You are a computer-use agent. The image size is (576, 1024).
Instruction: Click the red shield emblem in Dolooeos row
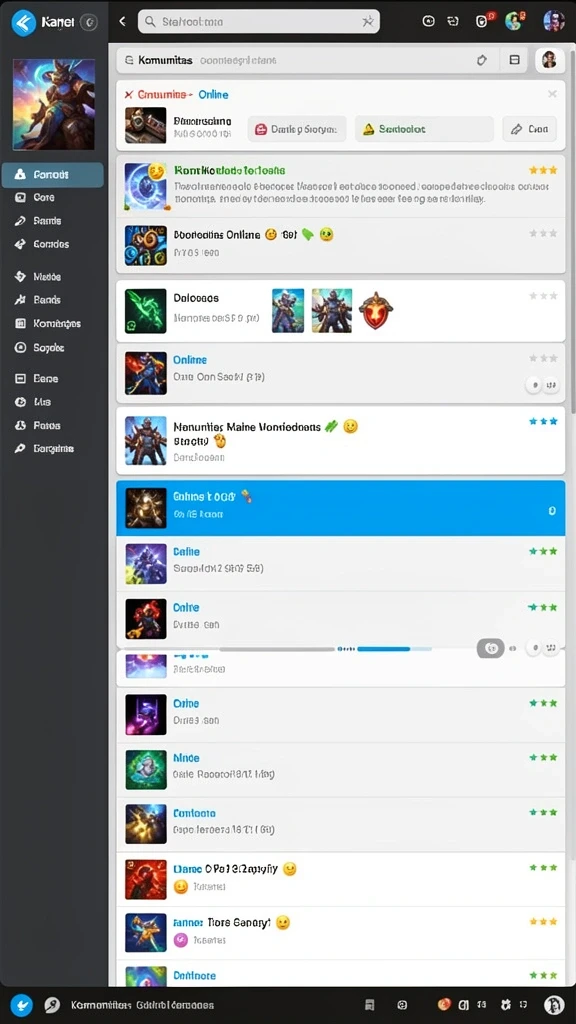coord(376,310)
